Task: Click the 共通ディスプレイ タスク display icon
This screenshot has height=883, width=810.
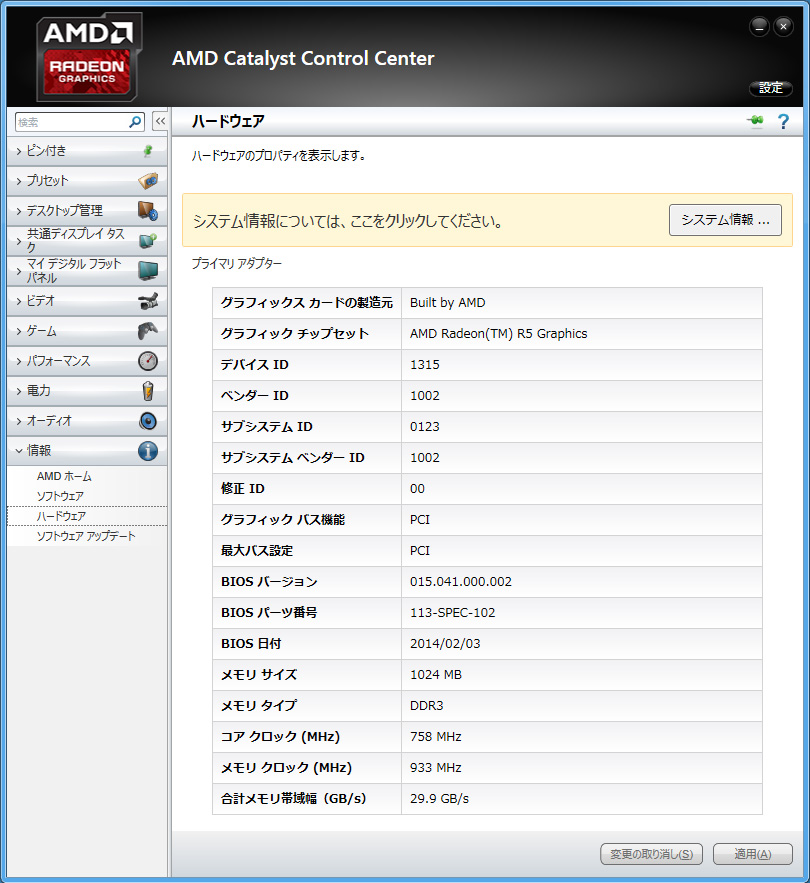Action: (x=148, y=241)
